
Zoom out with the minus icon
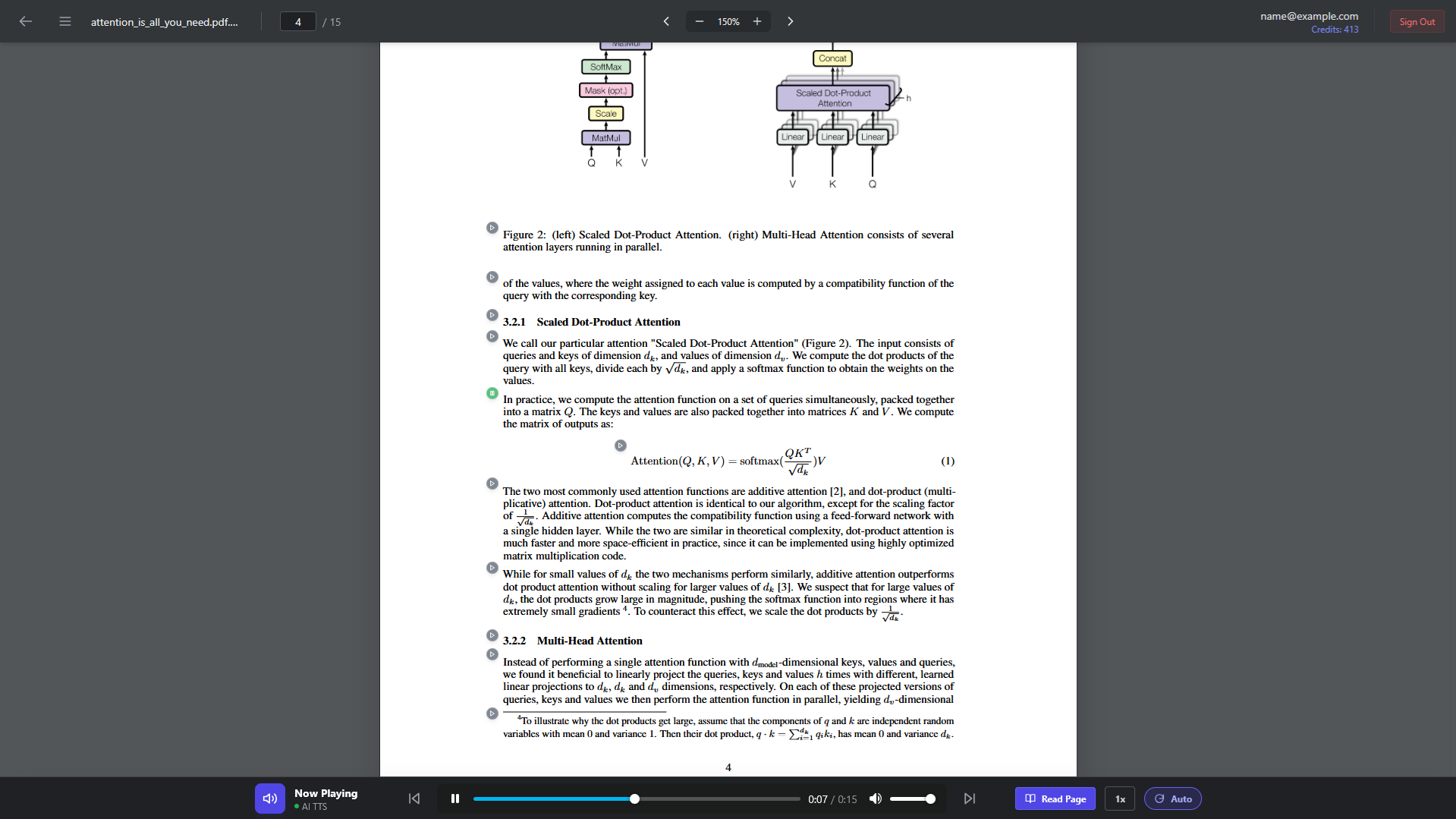pyautogui.click(x=700, y=21)
